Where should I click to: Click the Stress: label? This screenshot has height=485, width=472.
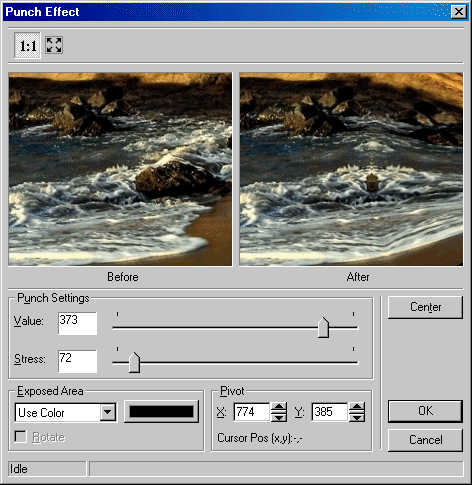(x=30, y=359)
